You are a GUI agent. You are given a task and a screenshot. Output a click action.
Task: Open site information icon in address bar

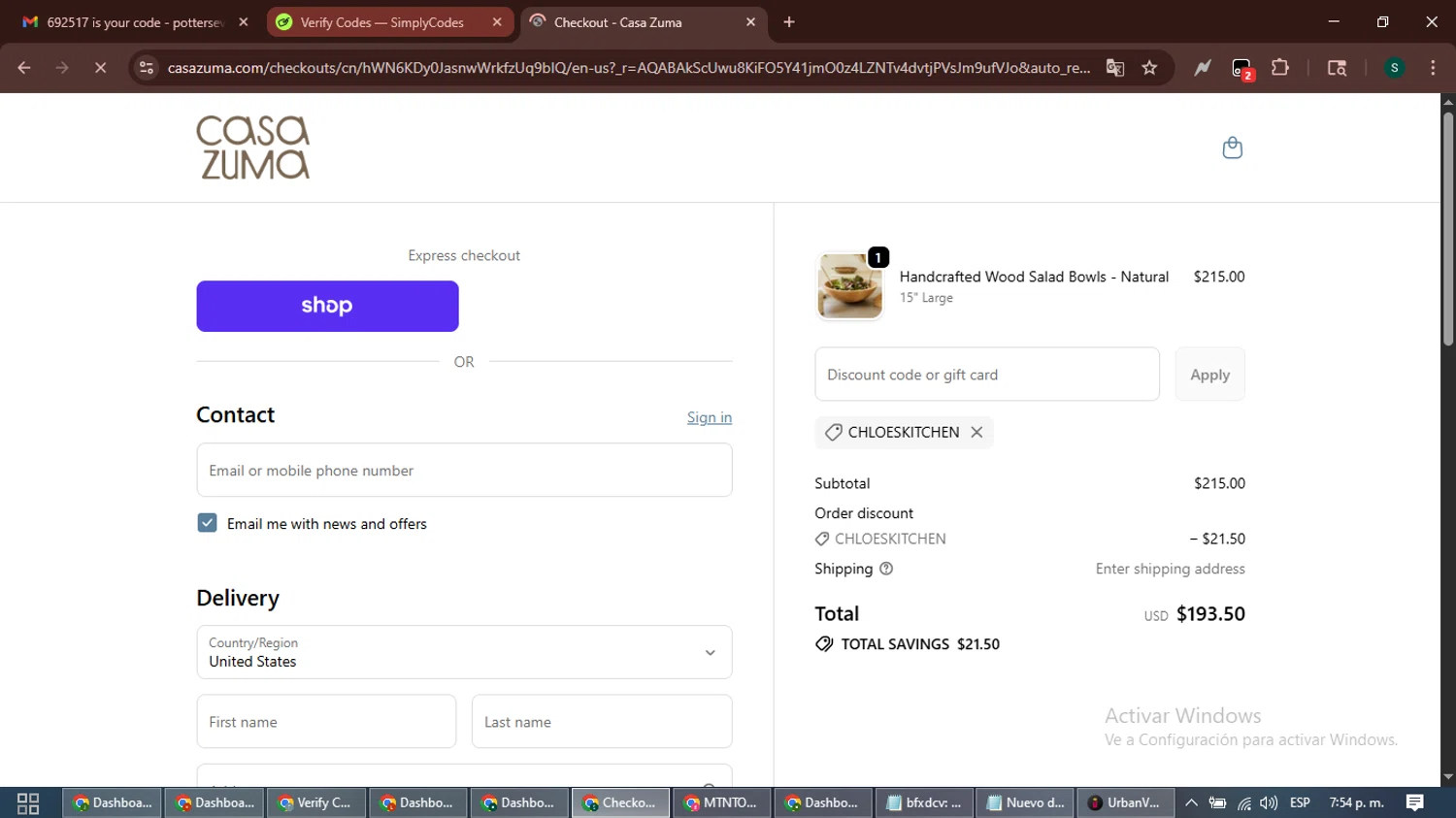[x=147, y=68]
